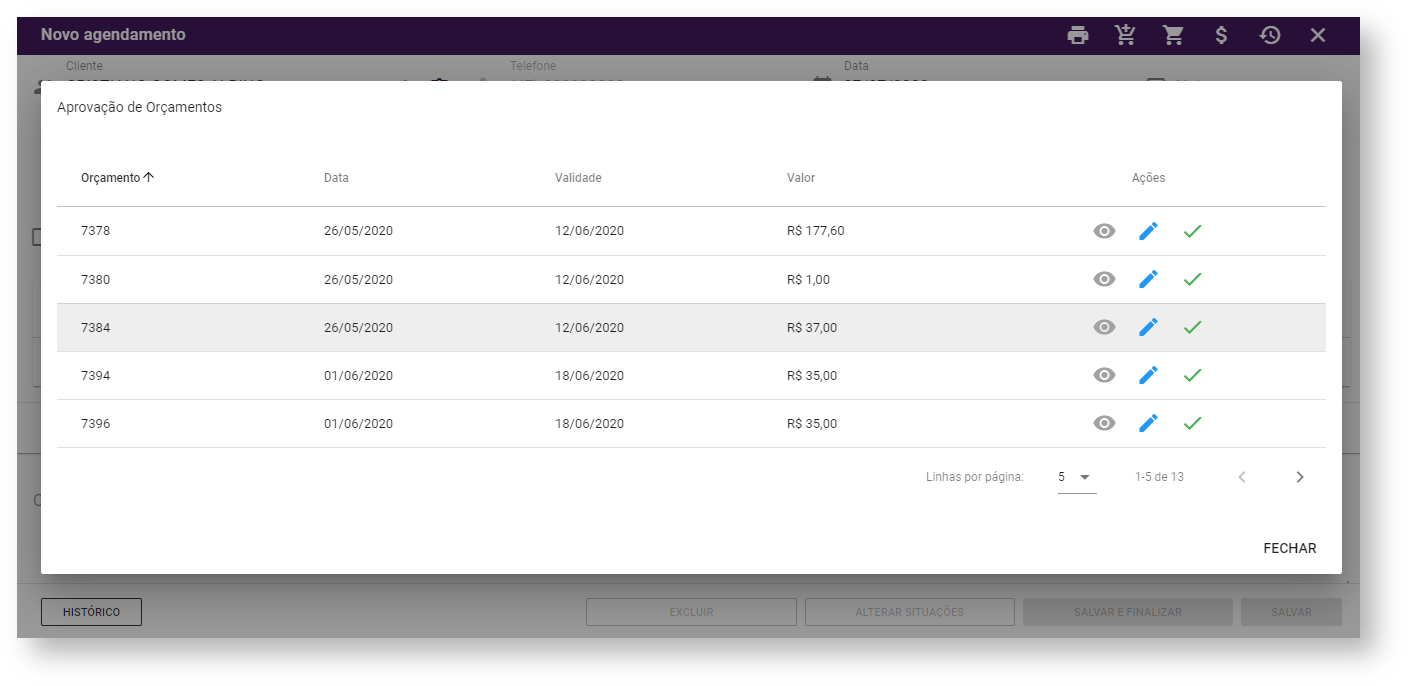This screenshot has width=1408, height=686.
Task: Click the value R$ 1,00
Action: click(808, 279)
